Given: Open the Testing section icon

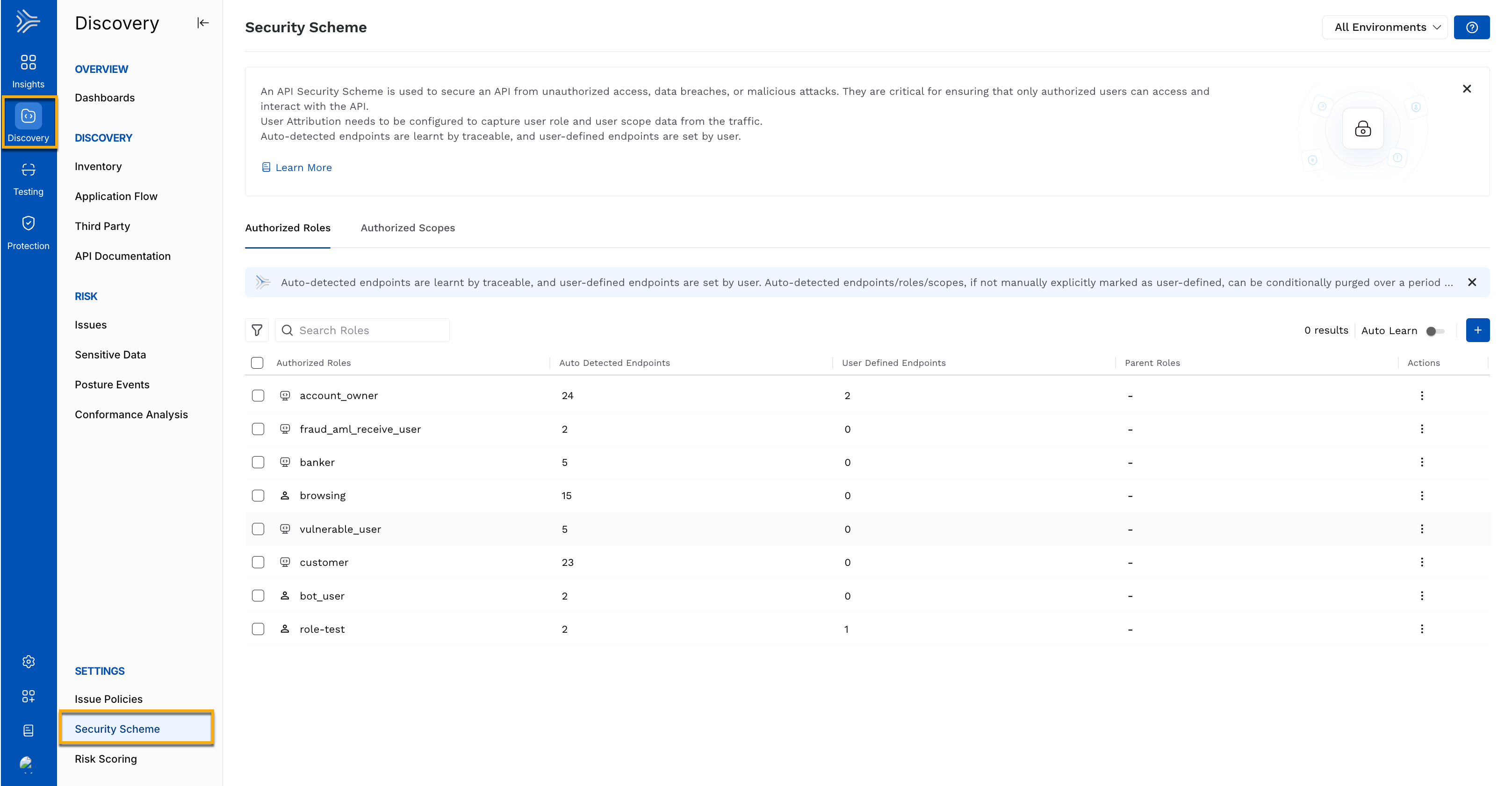Looking at the screenshot, I should coord(28,170).
